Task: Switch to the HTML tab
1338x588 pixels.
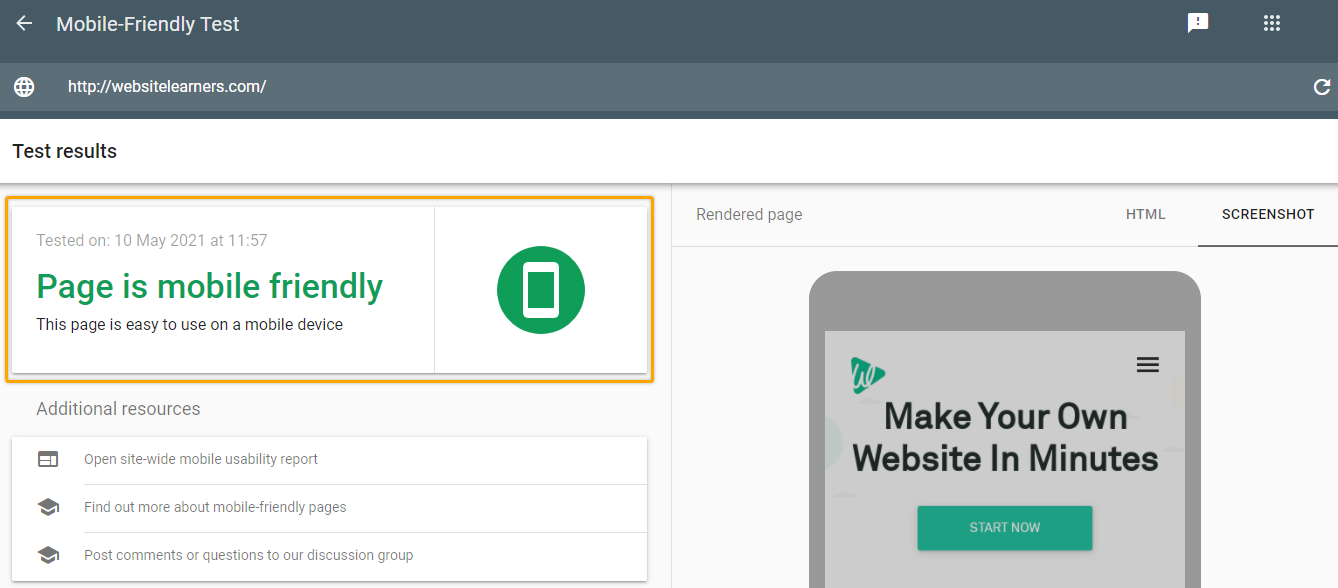Action: 1146,214
